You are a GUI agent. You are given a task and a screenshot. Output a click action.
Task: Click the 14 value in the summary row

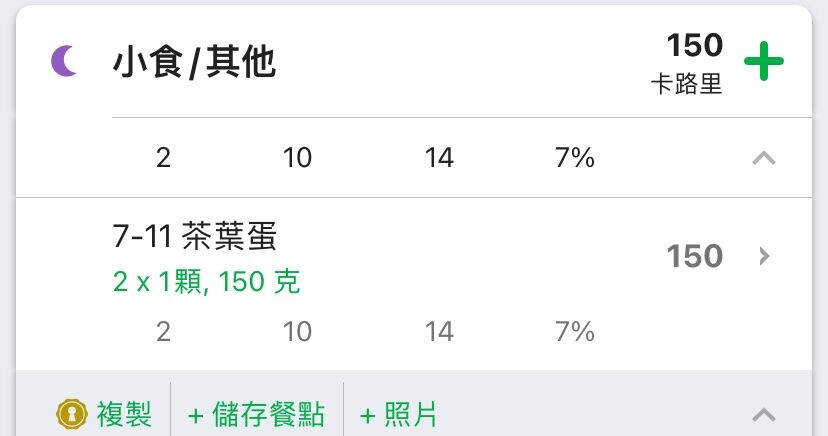click(439, 158)
